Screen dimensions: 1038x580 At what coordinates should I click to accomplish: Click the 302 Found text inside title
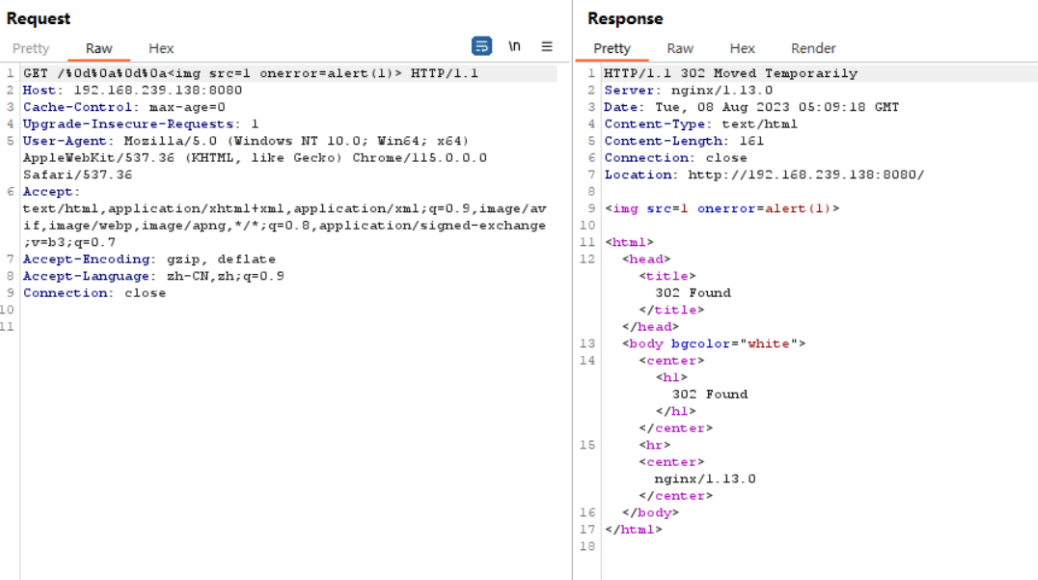tap(693, 293)
